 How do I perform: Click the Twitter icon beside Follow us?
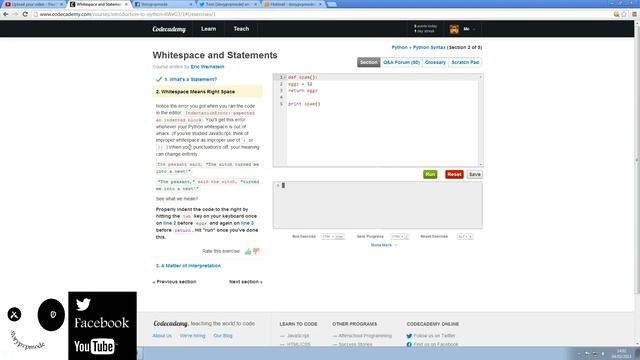click(x=409, y=336)
